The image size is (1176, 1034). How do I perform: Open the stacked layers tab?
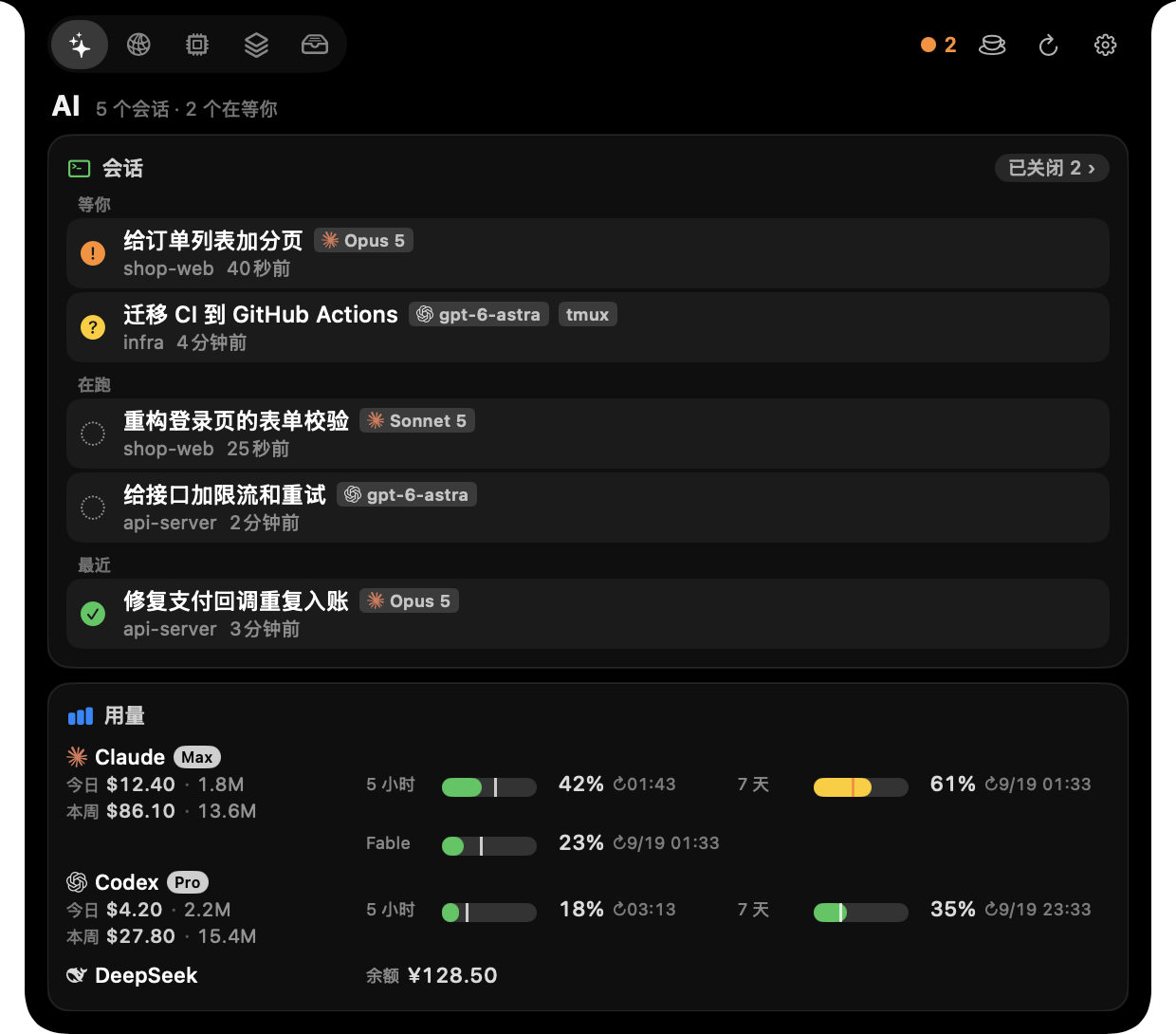(x=256, y=45)
